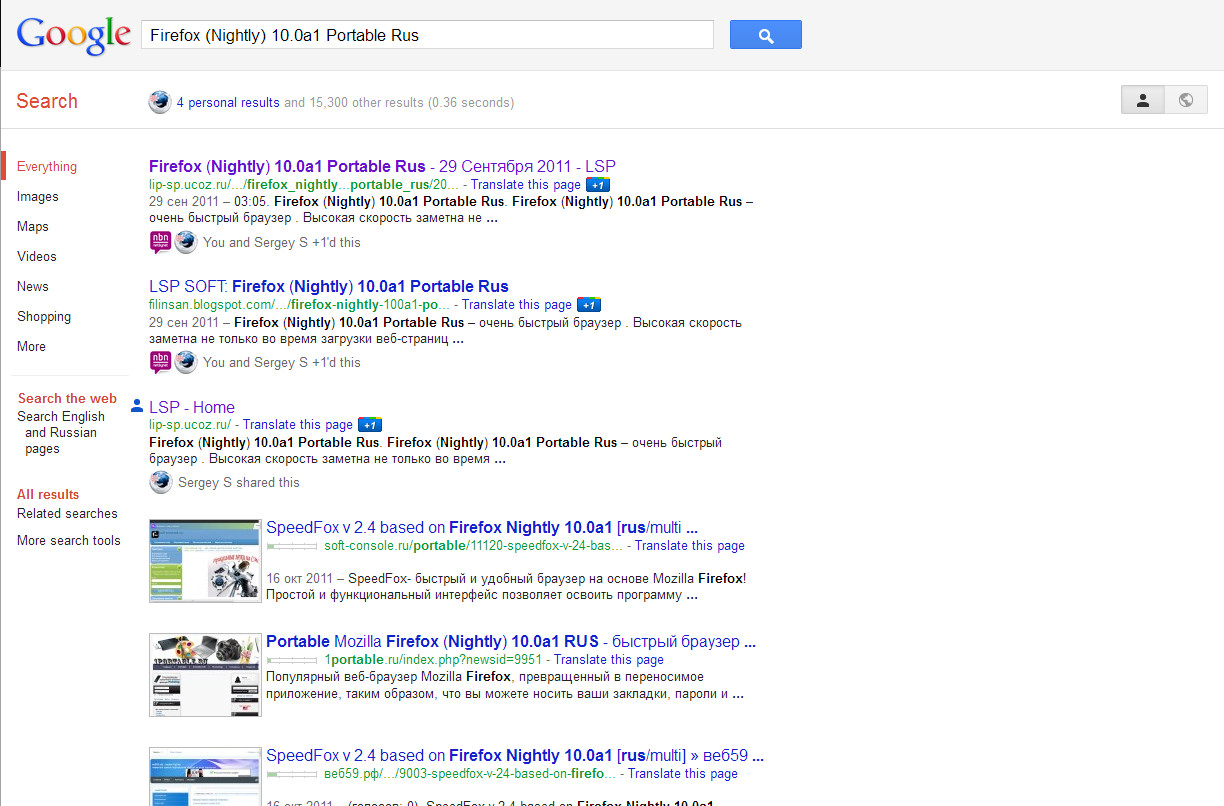Select Images in the sidebar

38,197
